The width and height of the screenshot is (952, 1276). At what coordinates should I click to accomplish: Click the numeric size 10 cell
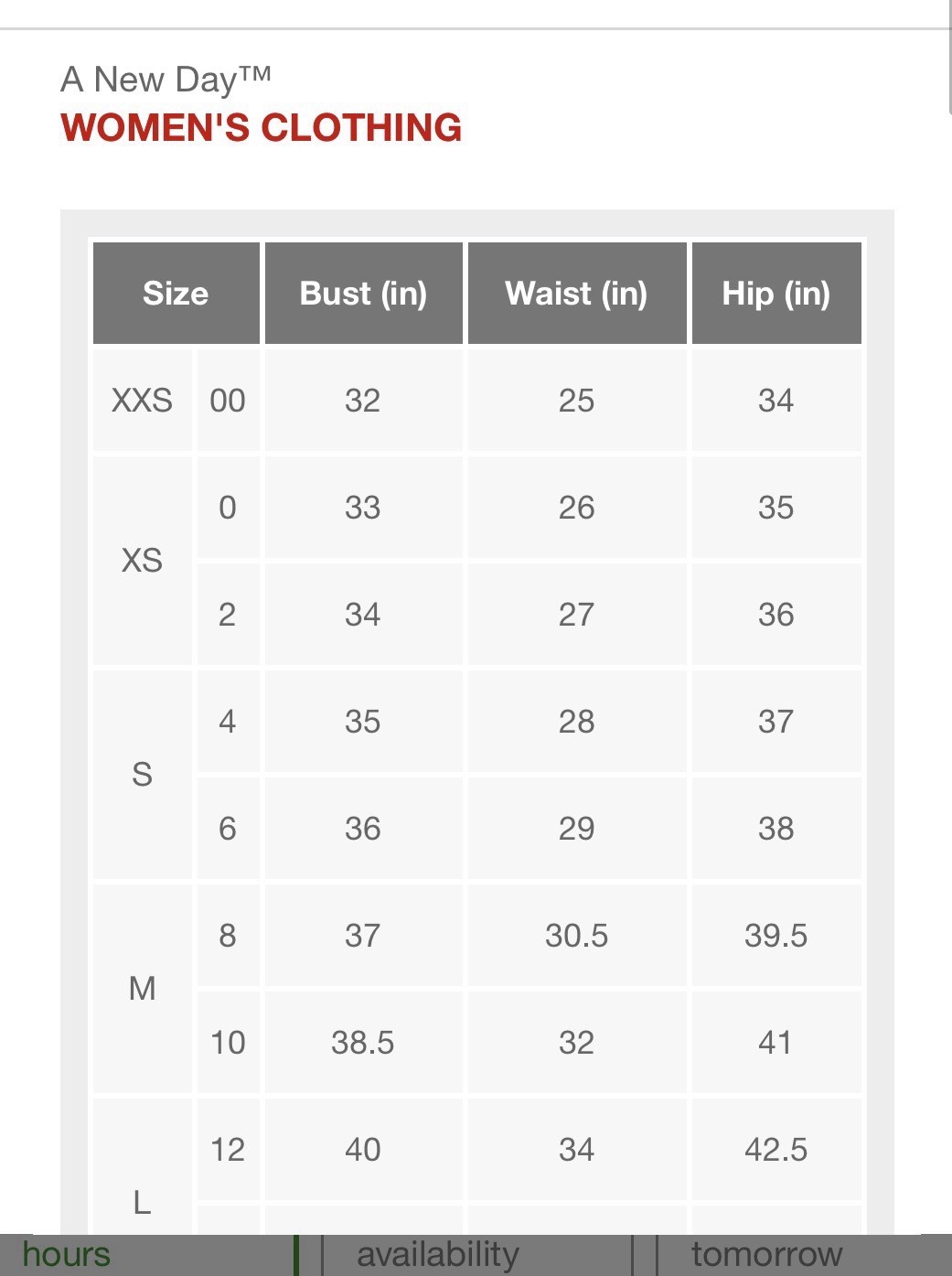click(x=228, y=1043)
